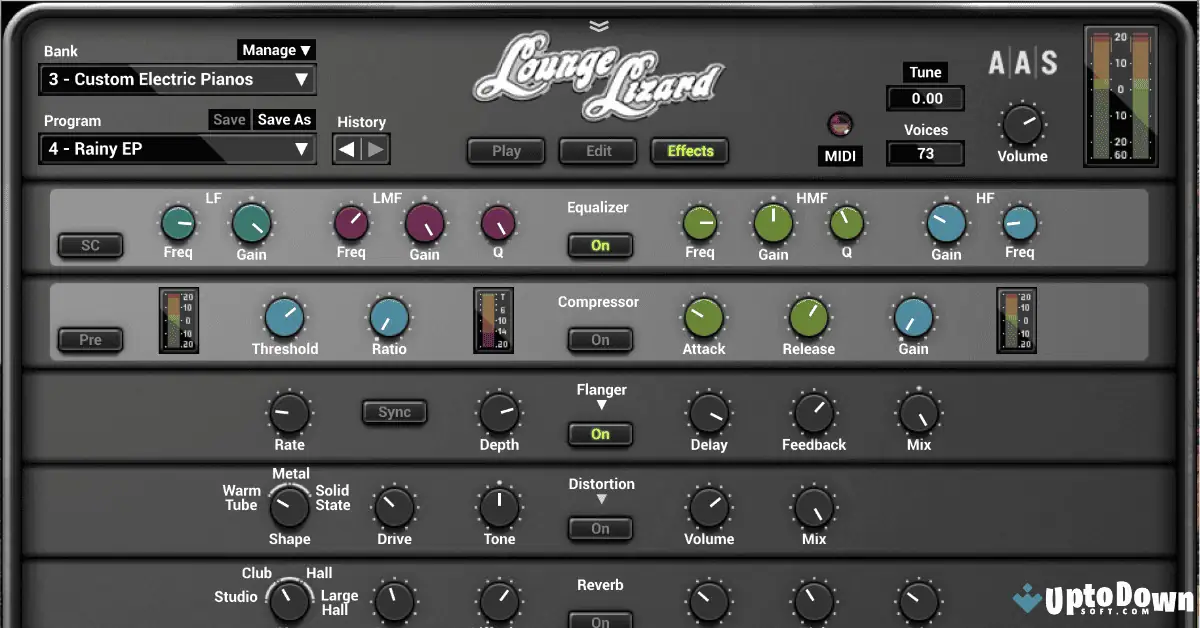Turn the Distortion Drive knob
The height and width of the screenshot is (628, 1200).
(x=394, y=507)
